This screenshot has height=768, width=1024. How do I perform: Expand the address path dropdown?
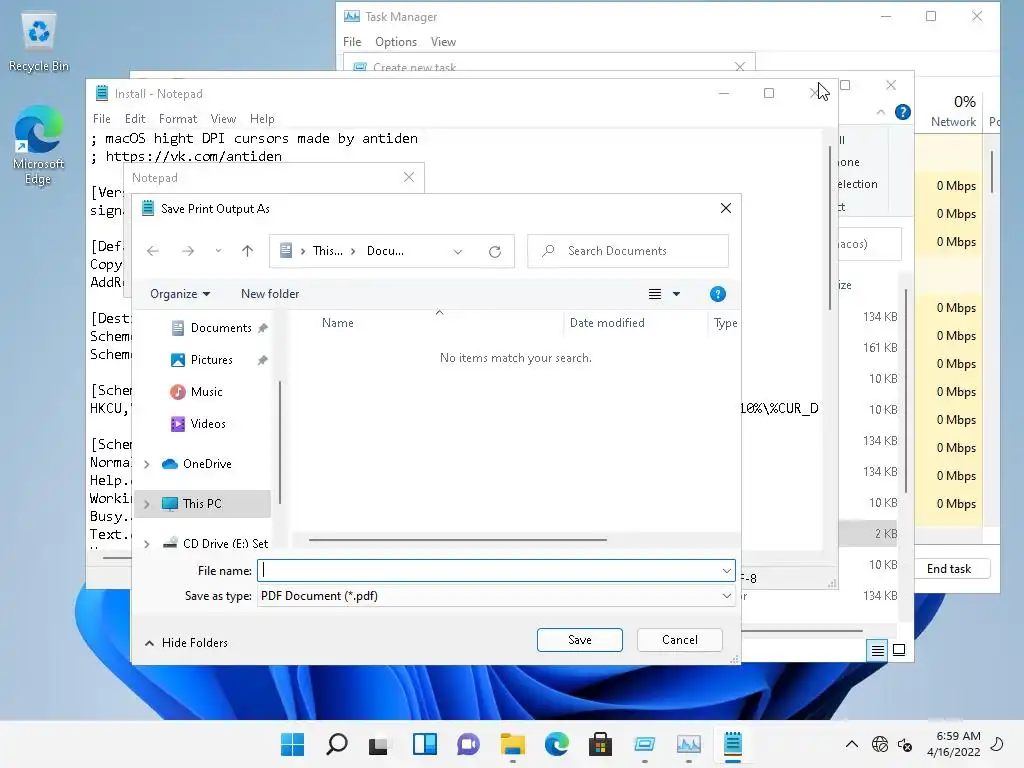tap(458, 251)
